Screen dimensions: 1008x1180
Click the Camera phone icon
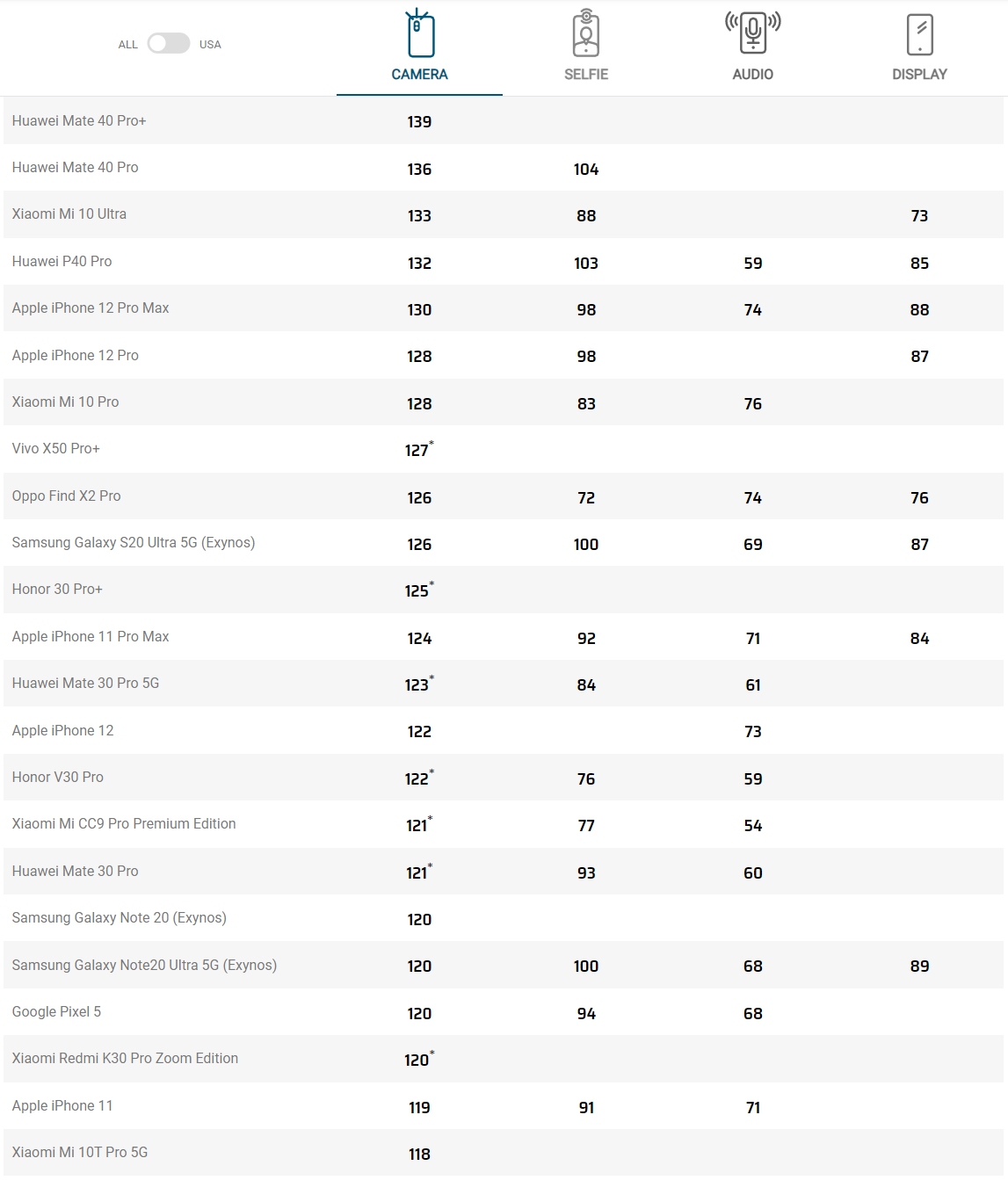(x=419, y=34)
